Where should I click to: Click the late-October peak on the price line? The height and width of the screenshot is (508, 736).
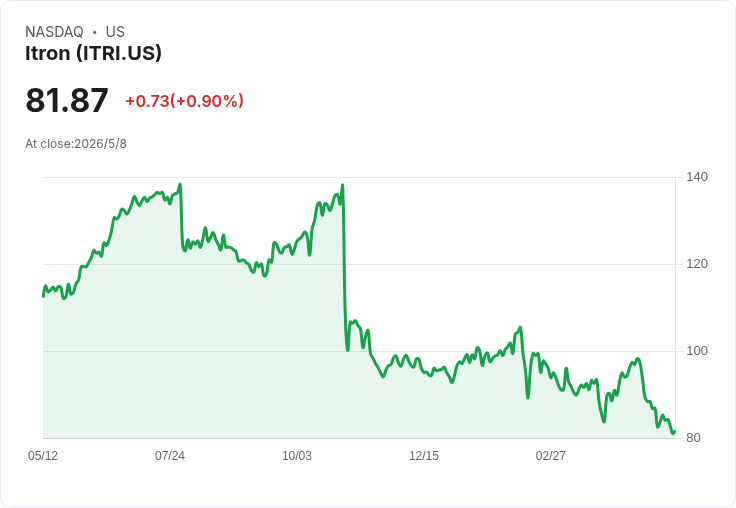(342, 185)
